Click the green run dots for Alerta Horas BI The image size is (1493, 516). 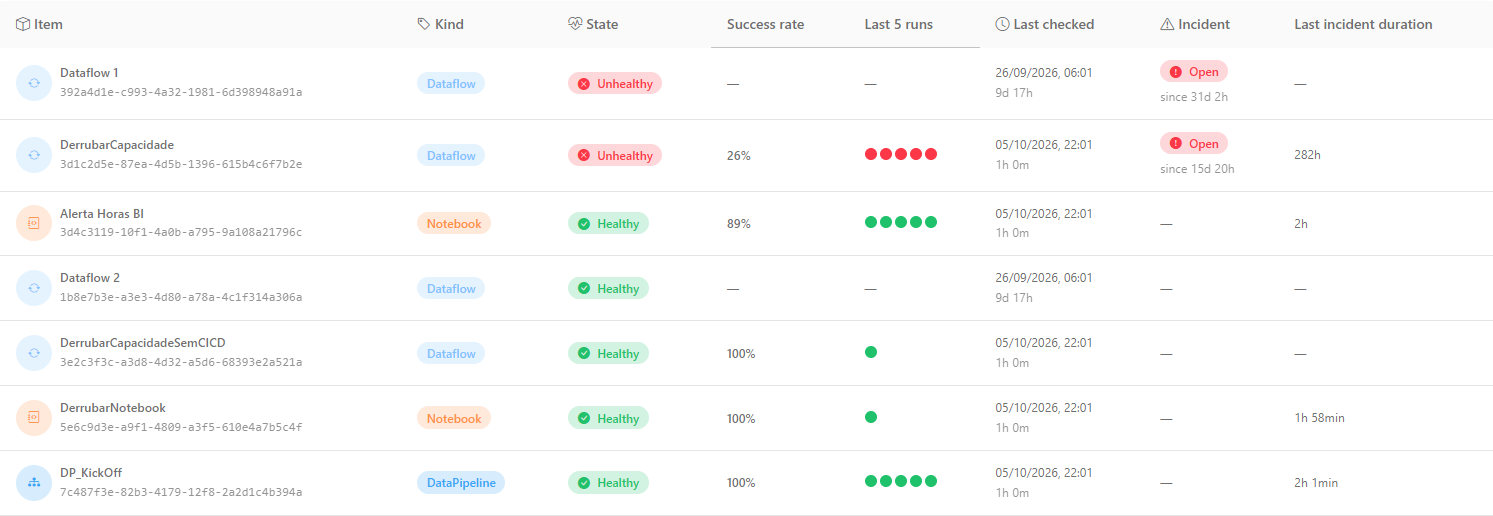(901, 222)
